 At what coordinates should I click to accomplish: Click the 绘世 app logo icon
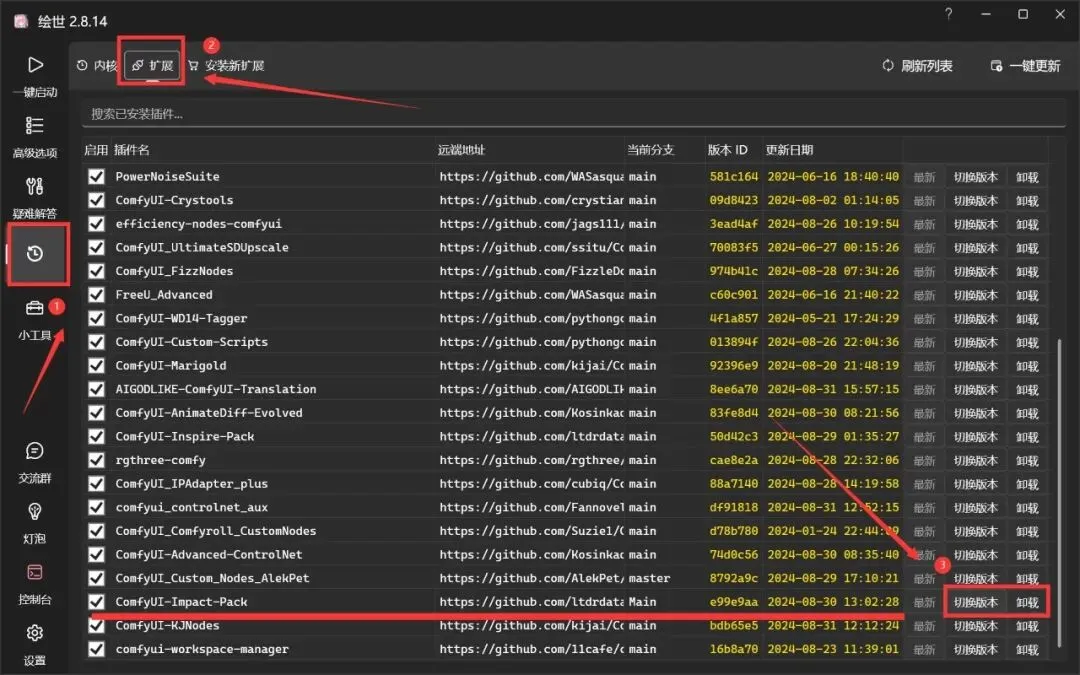pyautogui.click(x=21, y=21)
